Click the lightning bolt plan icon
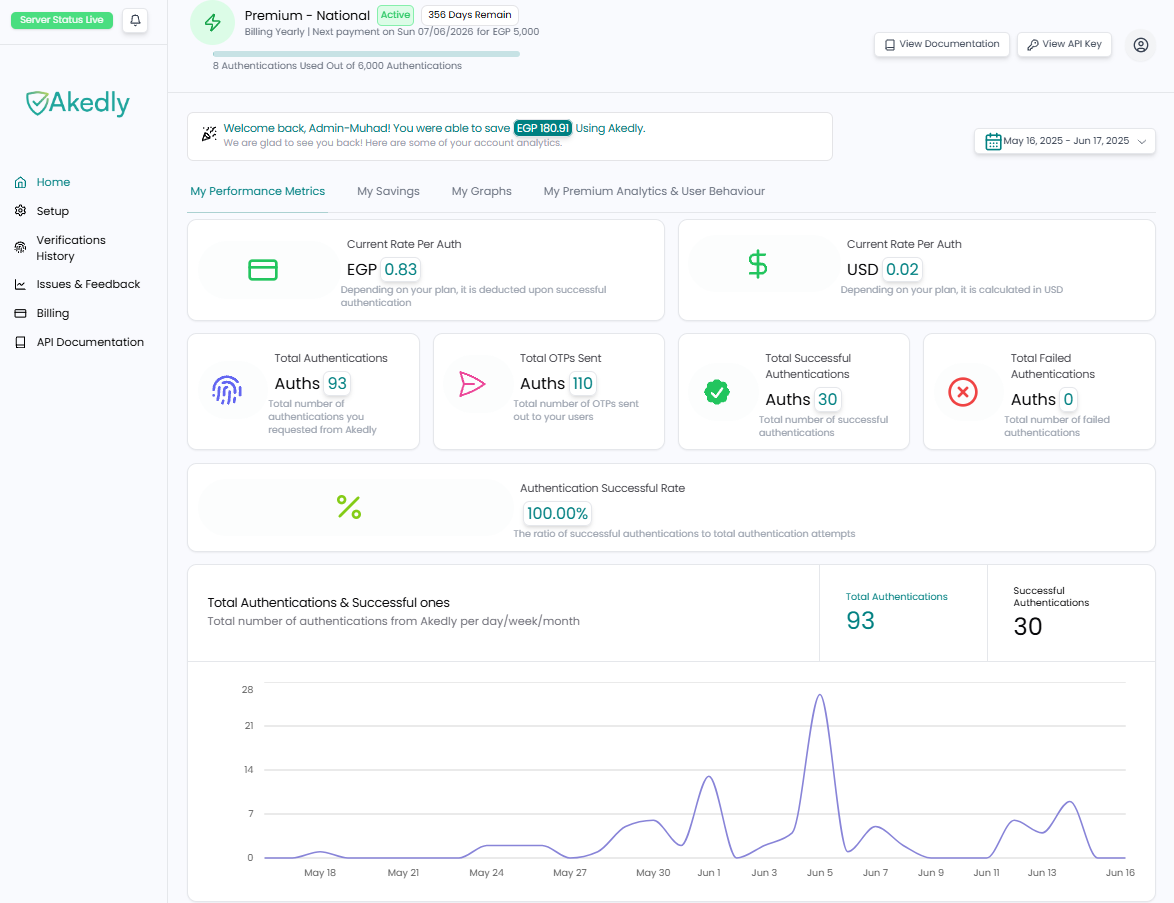The image size is (1174, 903). point(213,22)
